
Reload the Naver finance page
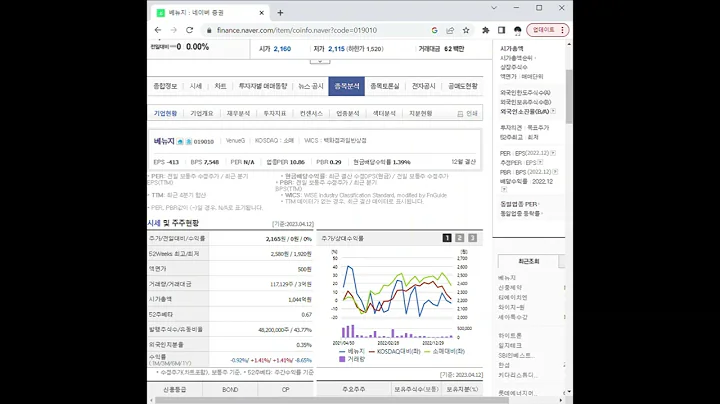189,30
